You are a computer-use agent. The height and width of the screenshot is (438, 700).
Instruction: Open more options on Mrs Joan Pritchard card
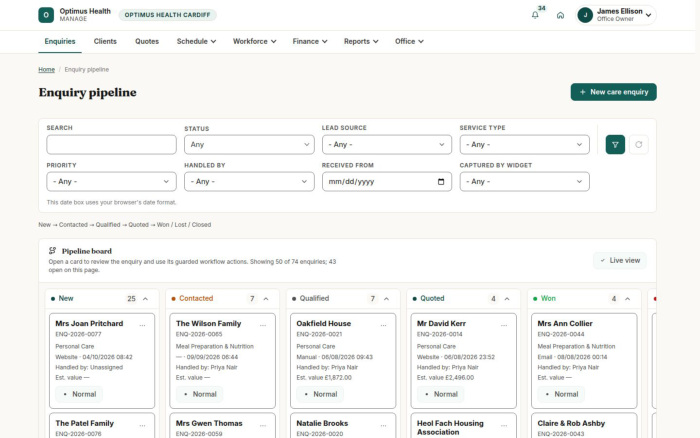142,325
